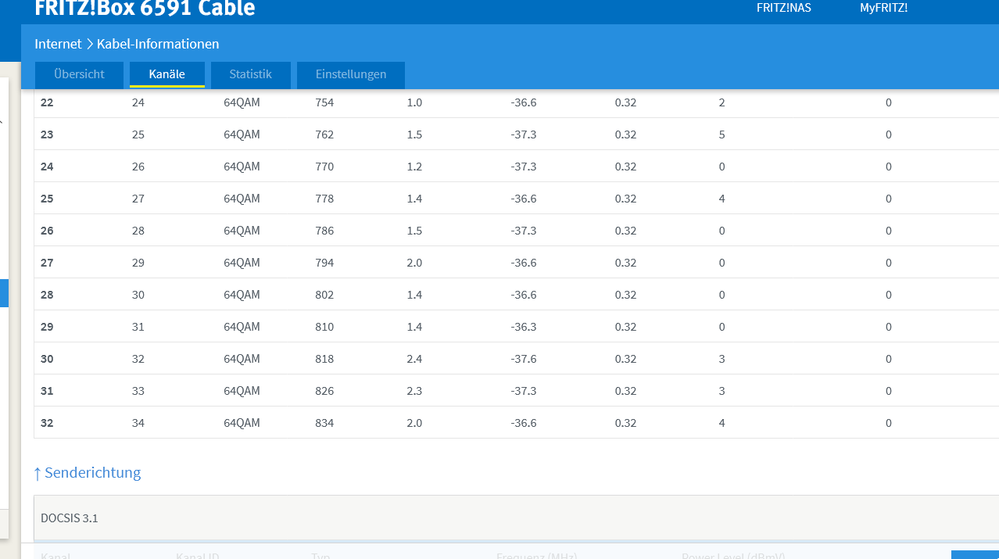This screenshot has height=559, width=999.
Task: Collapse the Senderichtung section
Action: [87, 472]
